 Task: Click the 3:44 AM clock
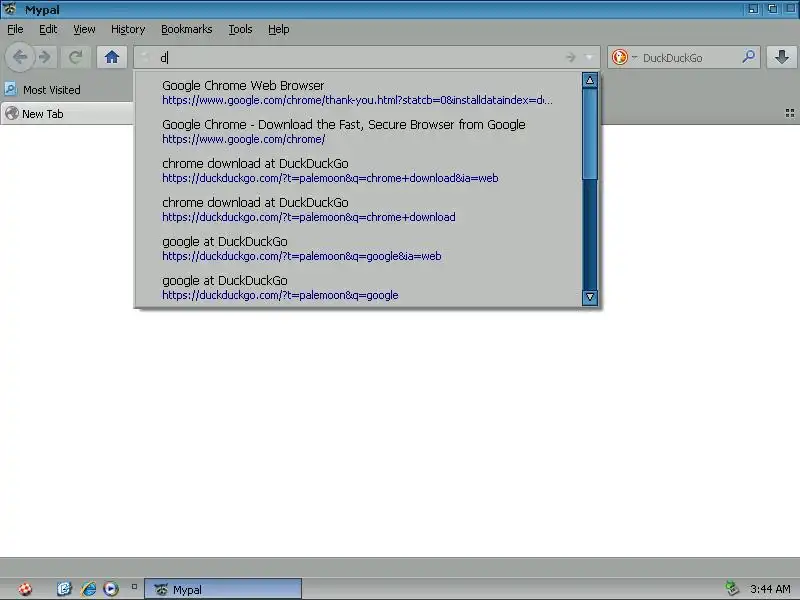[770, 589]
